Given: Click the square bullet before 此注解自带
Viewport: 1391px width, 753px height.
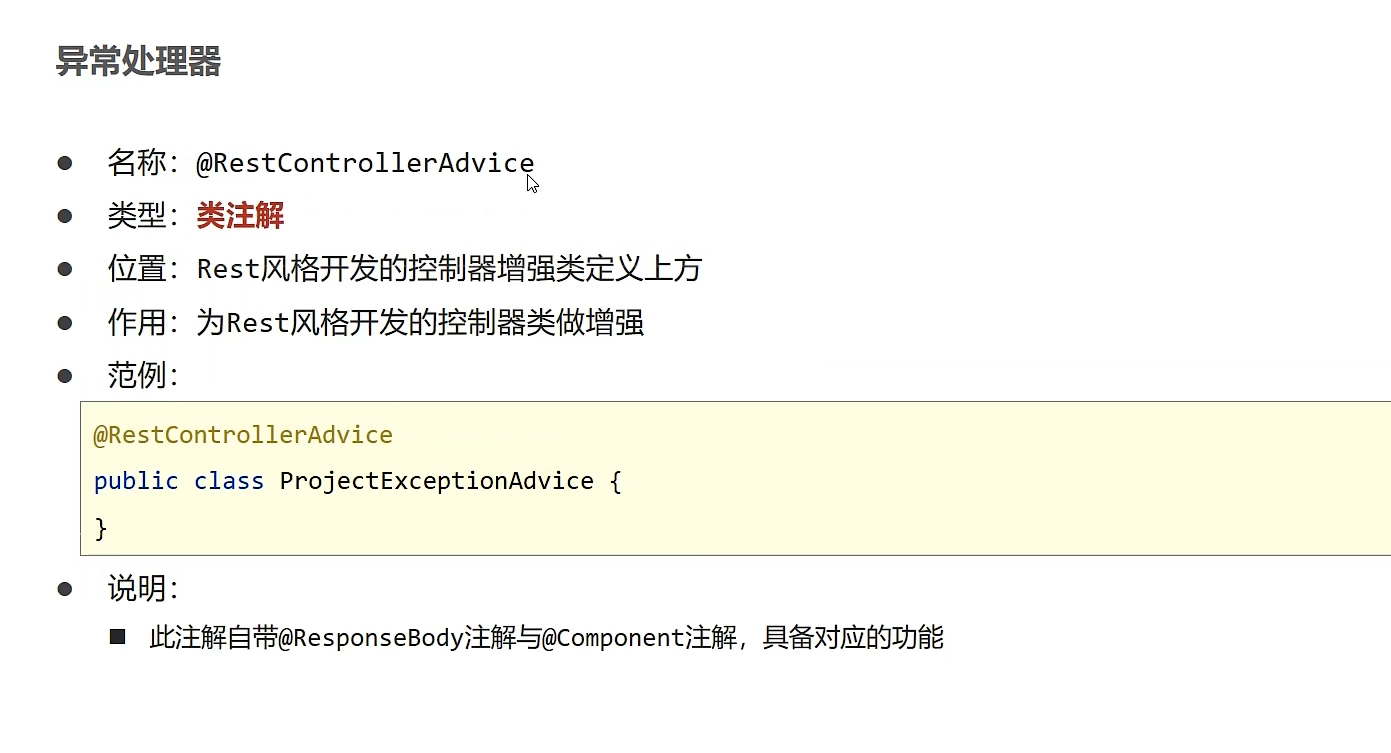Looking at the screenshot, I should [x=118, y=636].
